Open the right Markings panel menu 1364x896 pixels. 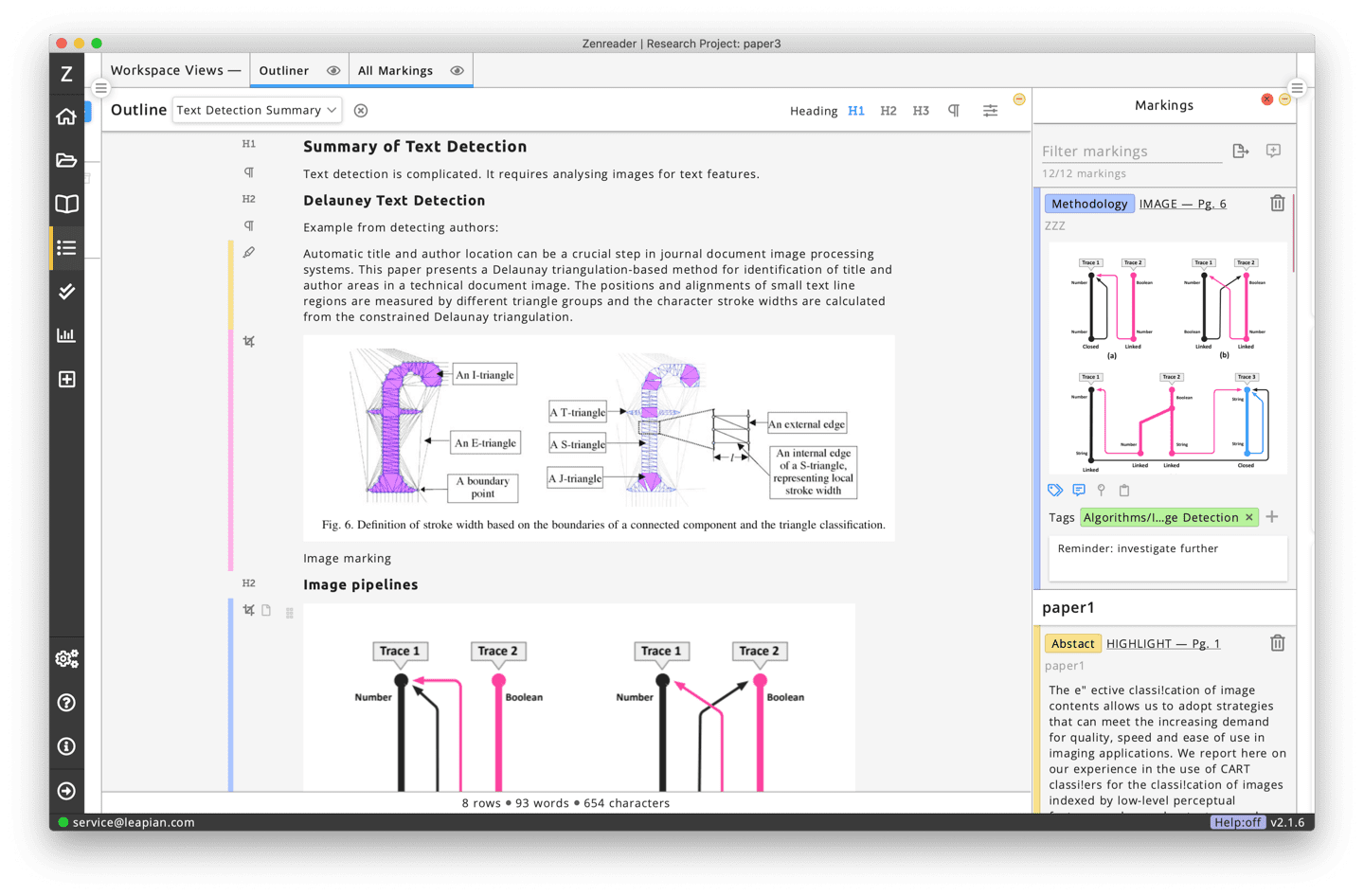tap(1297, 88)
